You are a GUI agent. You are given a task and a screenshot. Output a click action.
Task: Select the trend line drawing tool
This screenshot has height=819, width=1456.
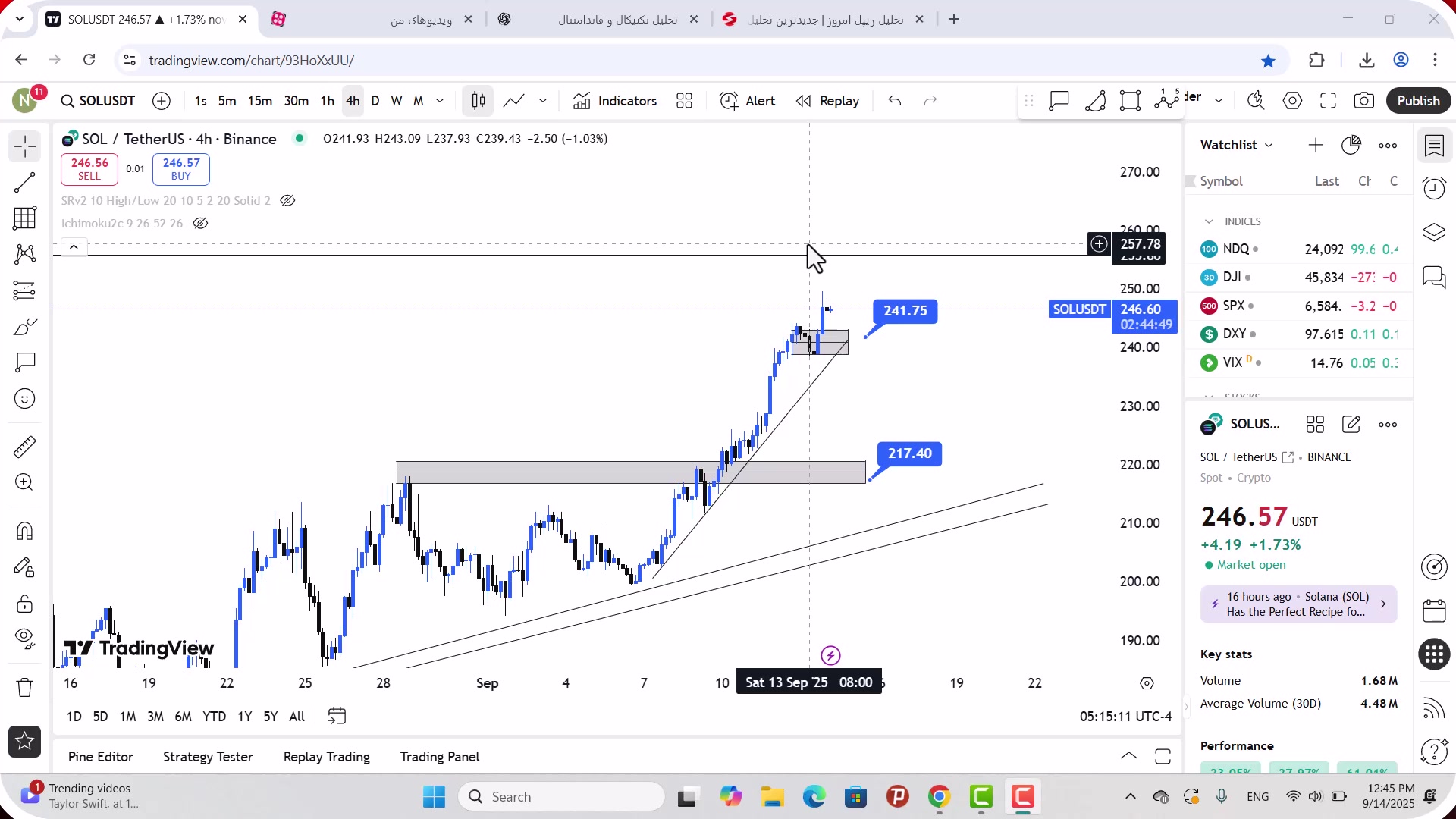(24, 182)
